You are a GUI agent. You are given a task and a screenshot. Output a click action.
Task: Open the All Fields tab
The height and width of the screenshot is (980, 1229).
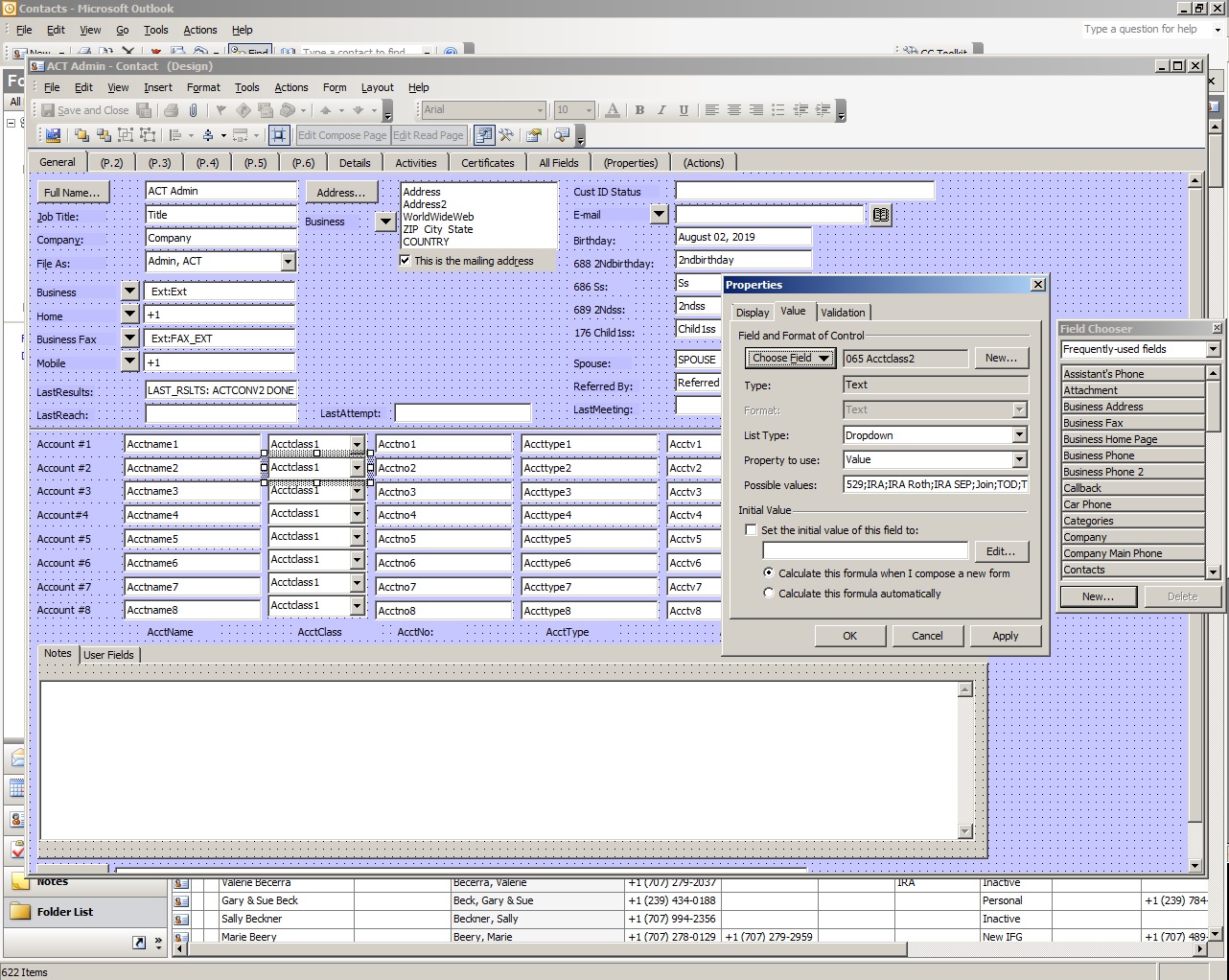(559, 163)
